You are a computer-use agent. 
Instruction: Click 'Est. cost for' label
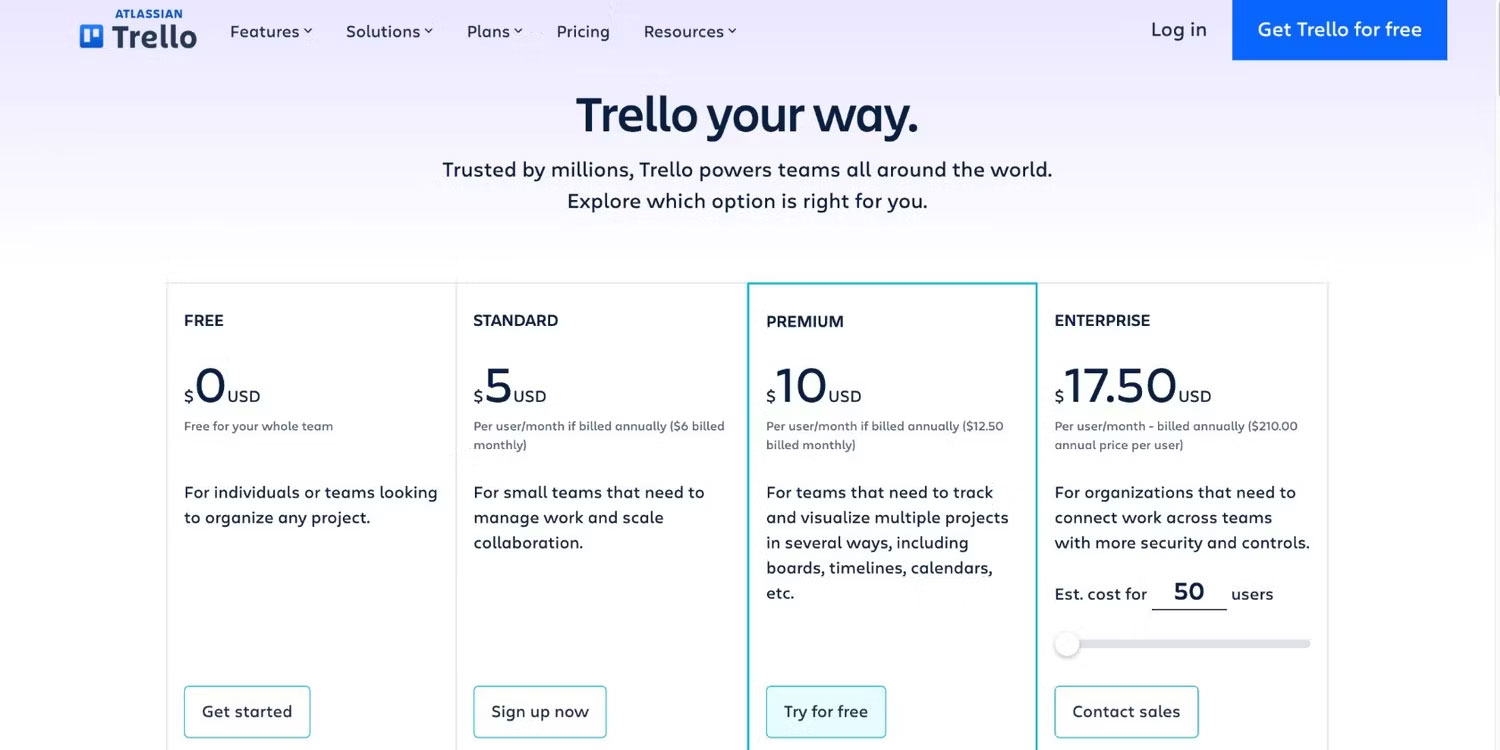(1101, 594)
